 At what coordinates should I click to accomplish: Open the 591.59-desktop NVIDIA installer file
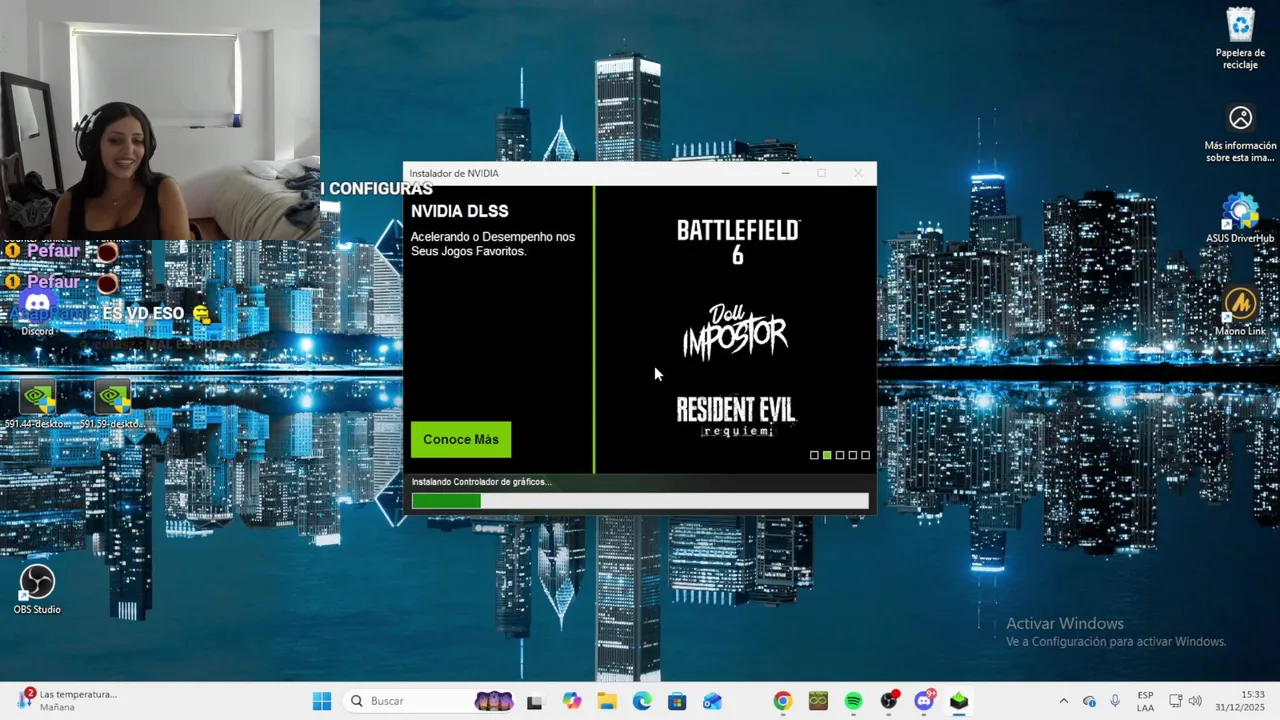pos(112,404)
